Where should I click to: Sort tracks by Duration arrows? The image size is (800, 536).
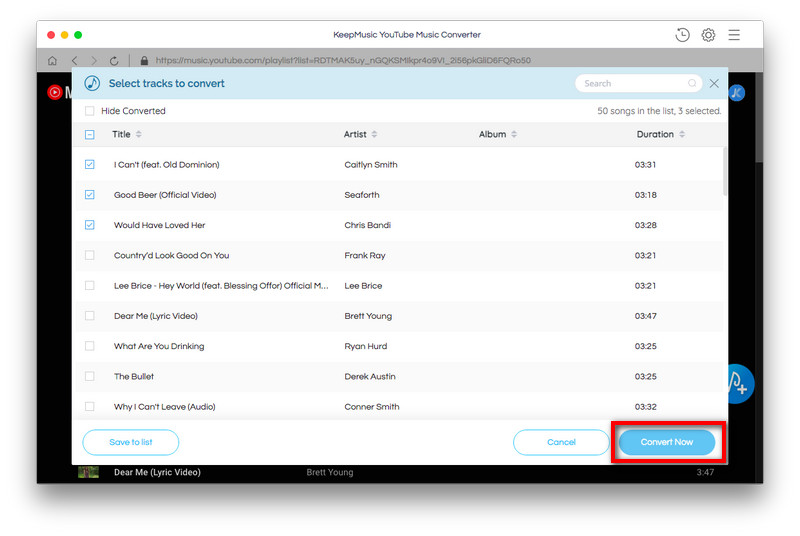point(682,134)
